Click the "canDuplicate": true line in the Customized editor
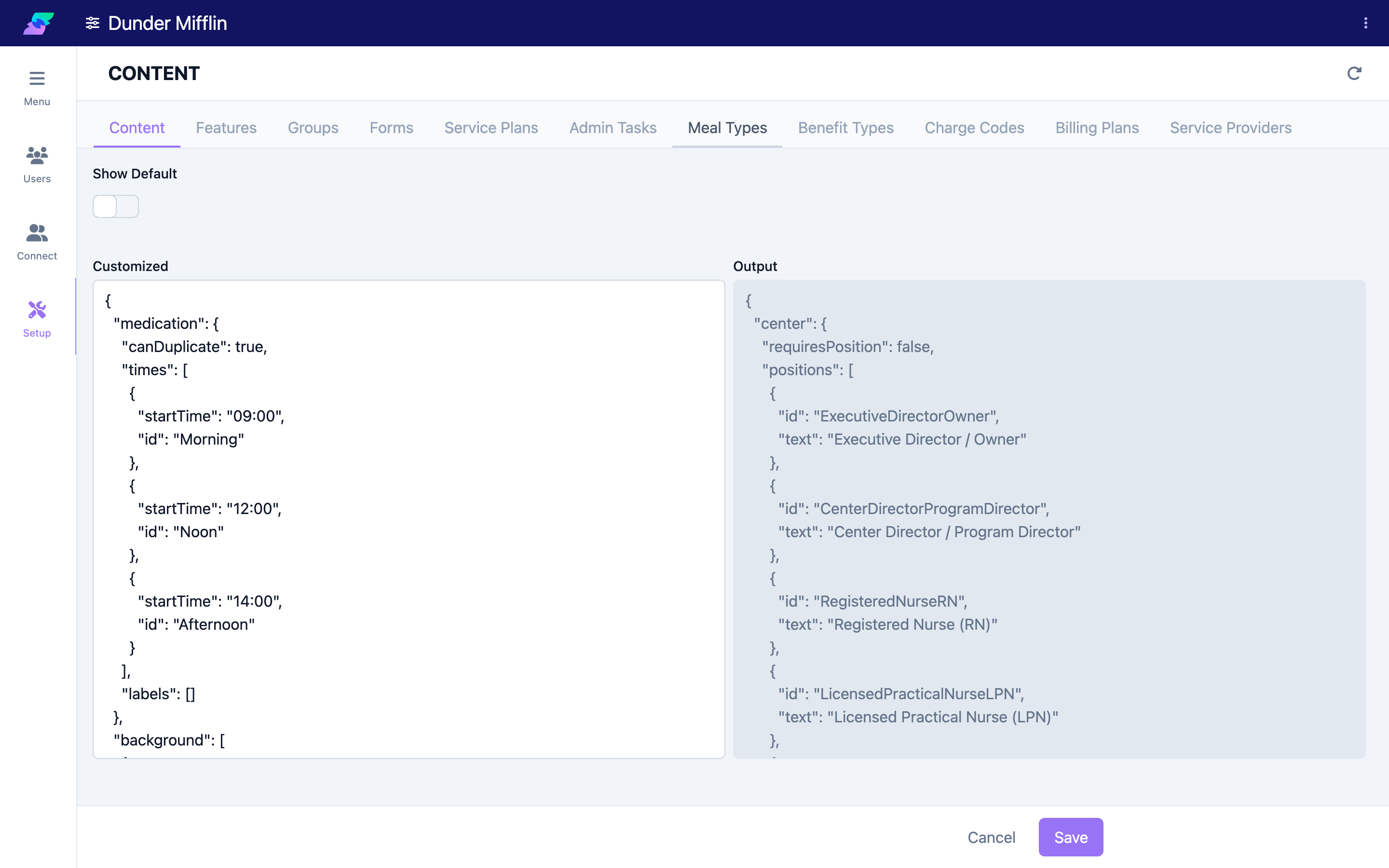The height and width of the screenshot is (868, 1389). [x=194, y=347]
